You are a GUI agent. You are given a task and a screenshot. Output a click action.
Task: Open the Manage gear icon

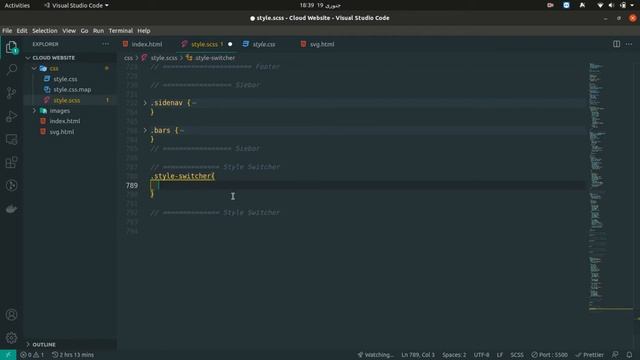11,338
